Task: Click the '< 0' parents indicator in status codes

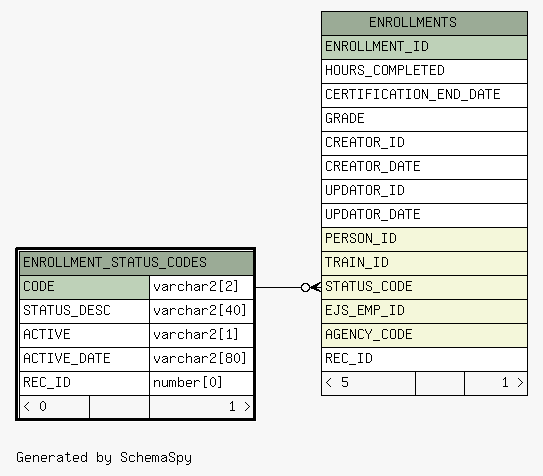Action: point(55,407)
